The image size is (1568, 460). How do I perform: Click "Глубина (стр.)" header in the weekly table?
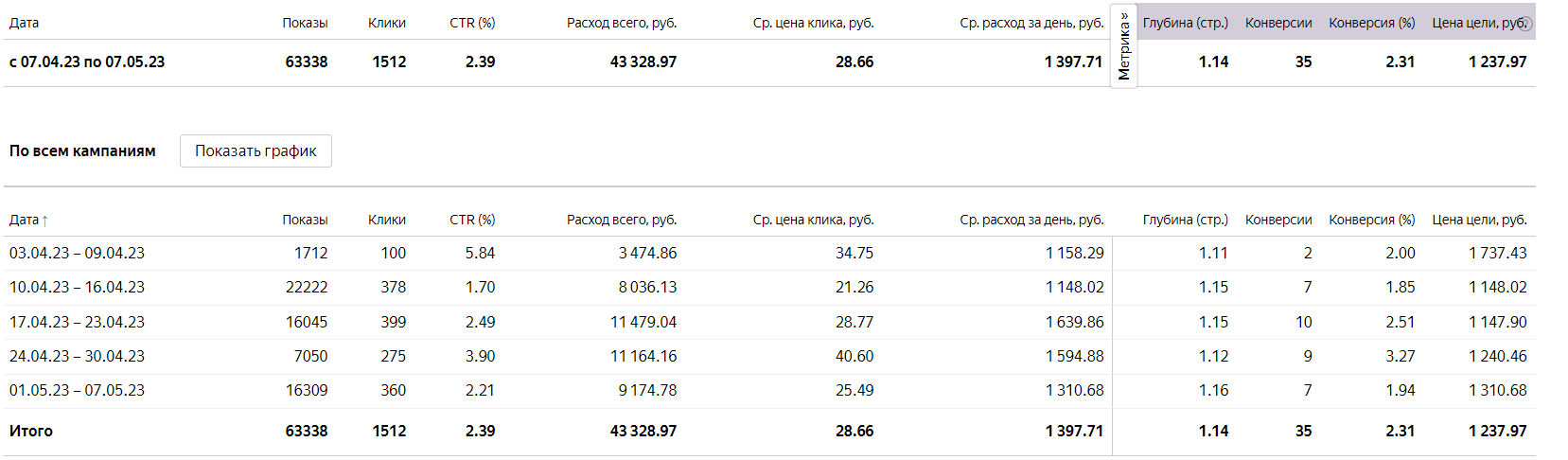(1185, 220)
